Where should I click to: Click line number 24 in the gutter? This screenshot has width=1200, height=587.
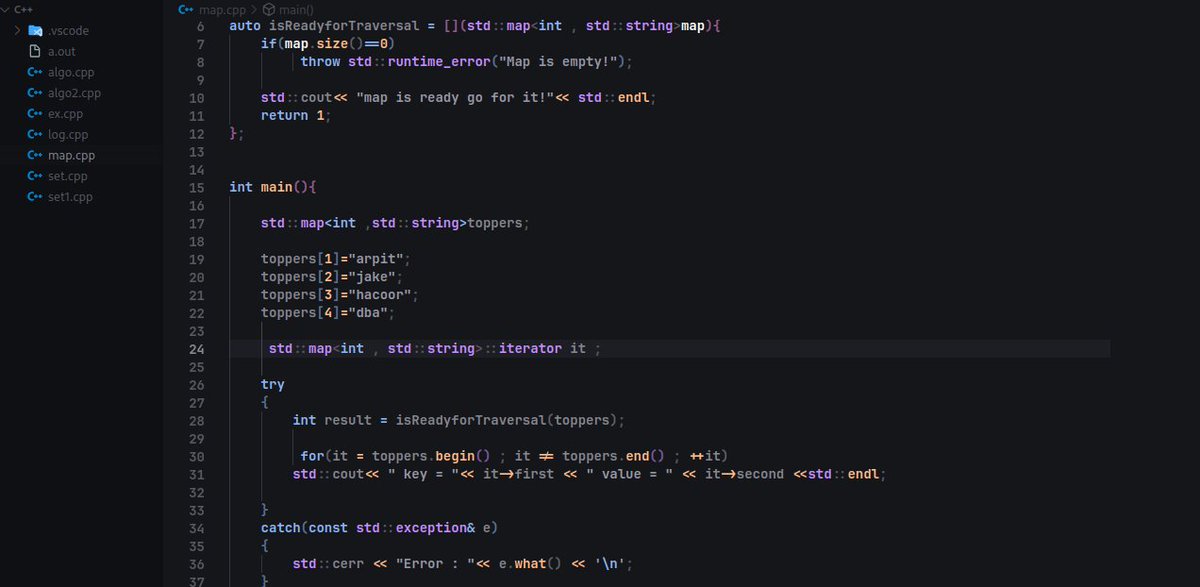[197, 348]
